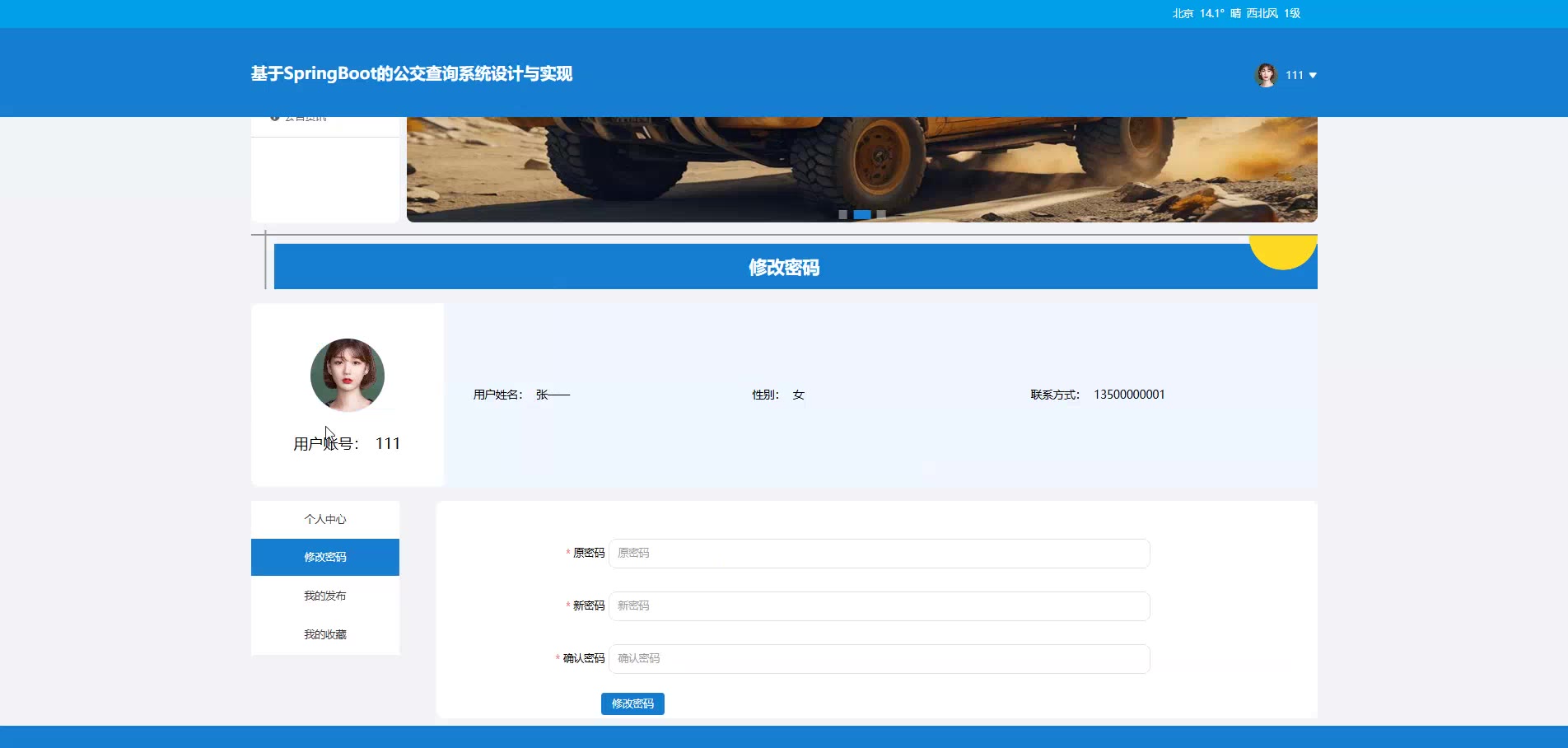
Task: Click the 北京 weather info text
Action: pyautogui.click(x=1236, y=13)
